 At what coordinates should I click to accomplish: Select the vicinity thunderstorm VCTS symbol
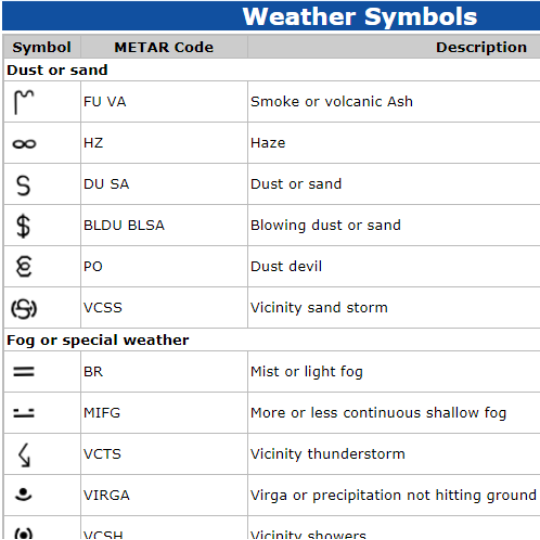pyautogui.click(x=24, y=455)
